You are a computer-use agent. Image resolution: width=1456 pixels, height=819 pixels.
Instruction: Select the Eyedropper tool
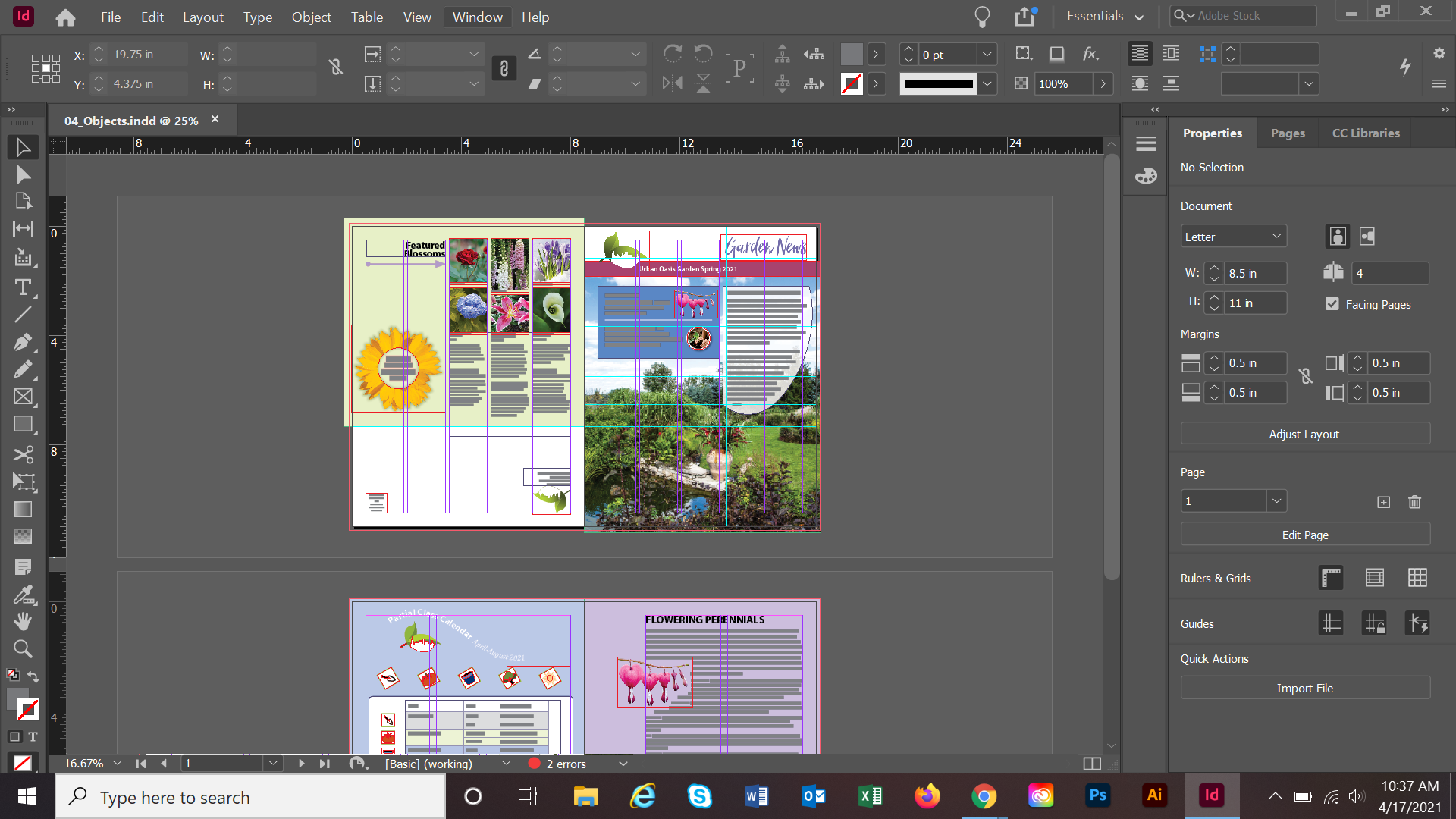(23, 595)
